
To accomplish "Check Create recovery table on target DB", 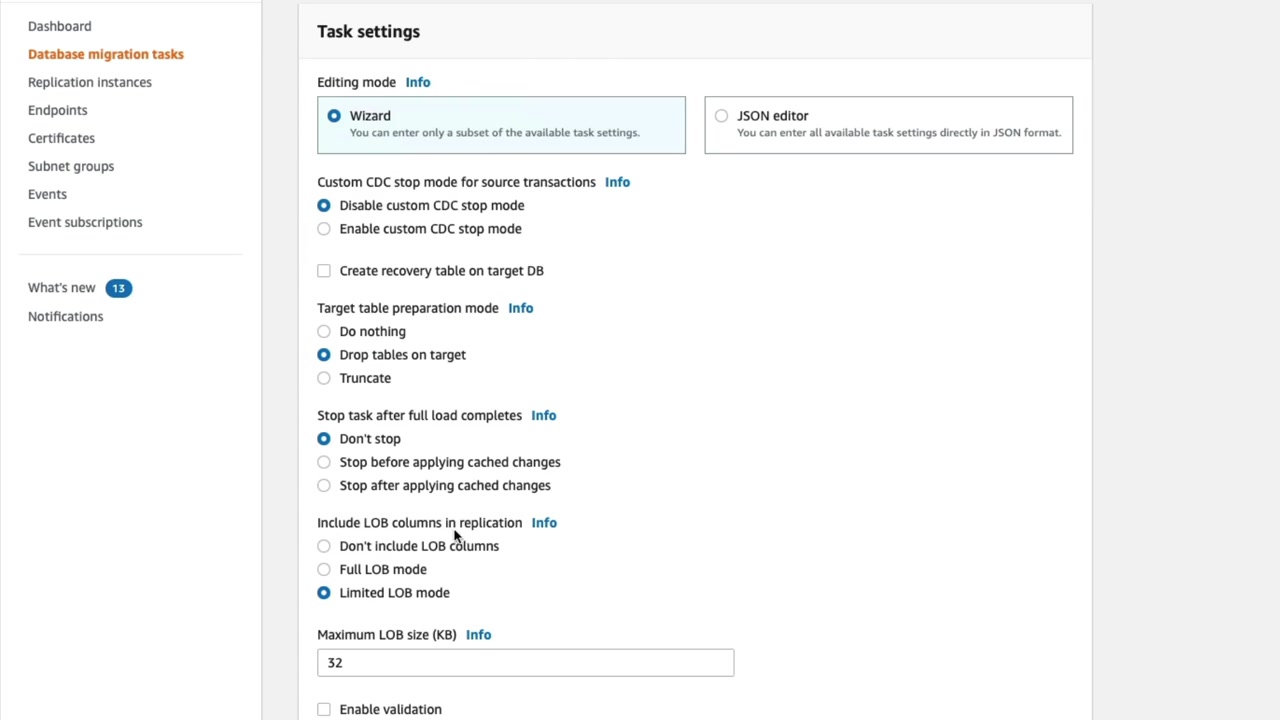I will coord(324,271).
